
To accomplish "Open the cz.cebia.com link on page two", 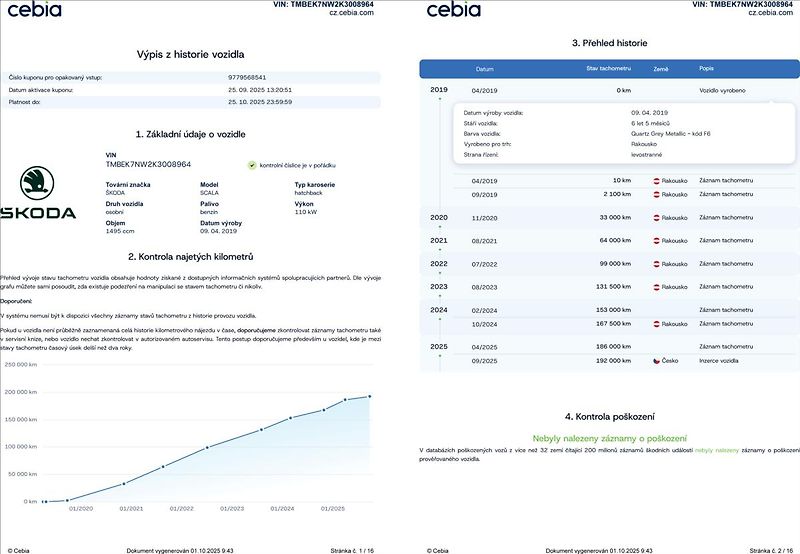I will tap(770, 13).
